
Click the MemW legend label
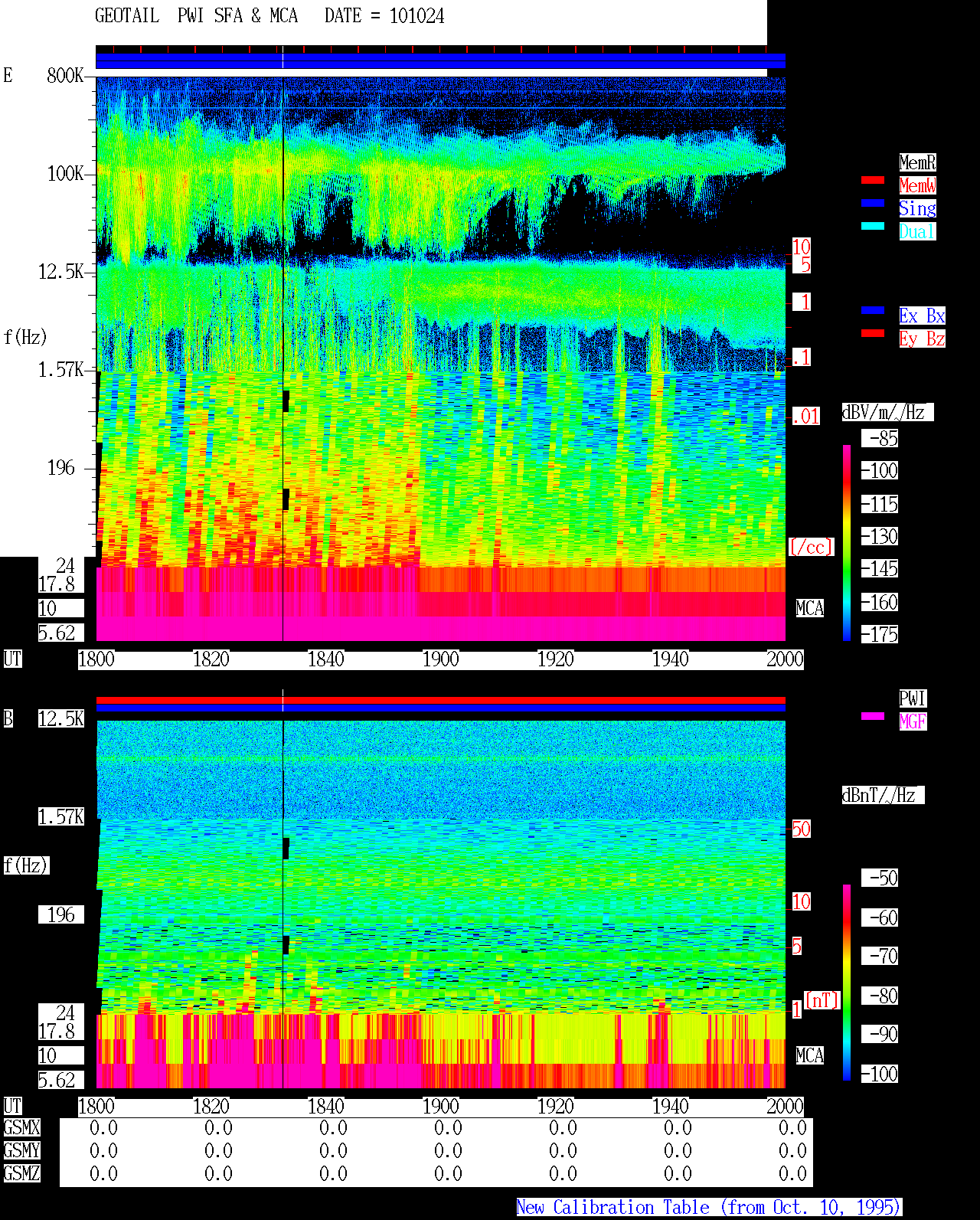pyautogui.click(x=917, y=185)
